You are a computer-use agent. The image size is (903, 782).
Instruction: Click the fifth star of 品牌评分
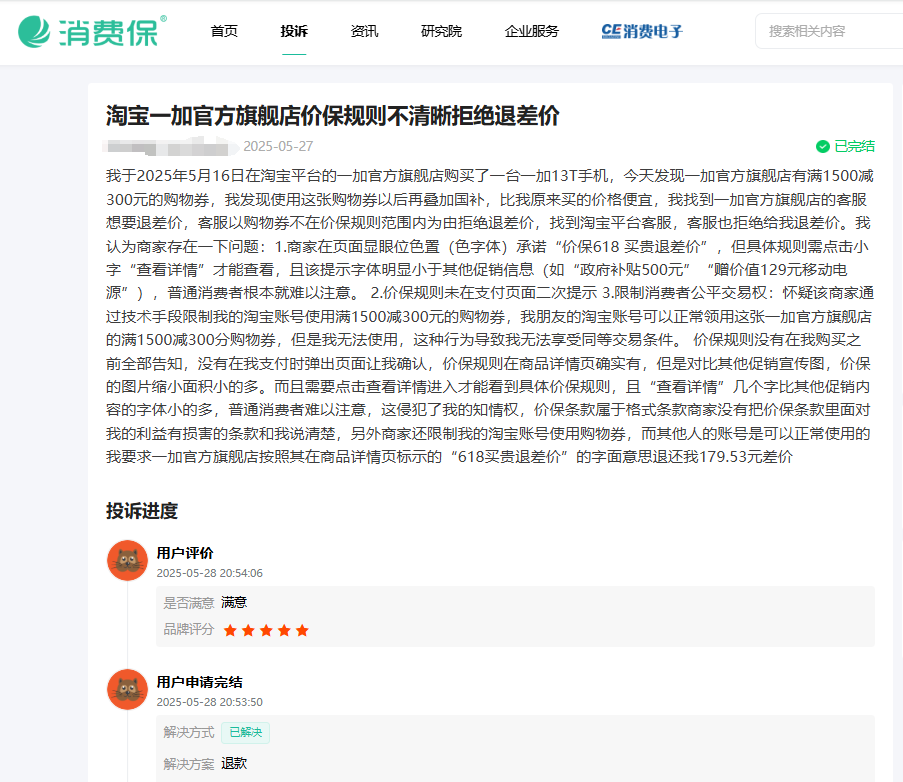302,630
